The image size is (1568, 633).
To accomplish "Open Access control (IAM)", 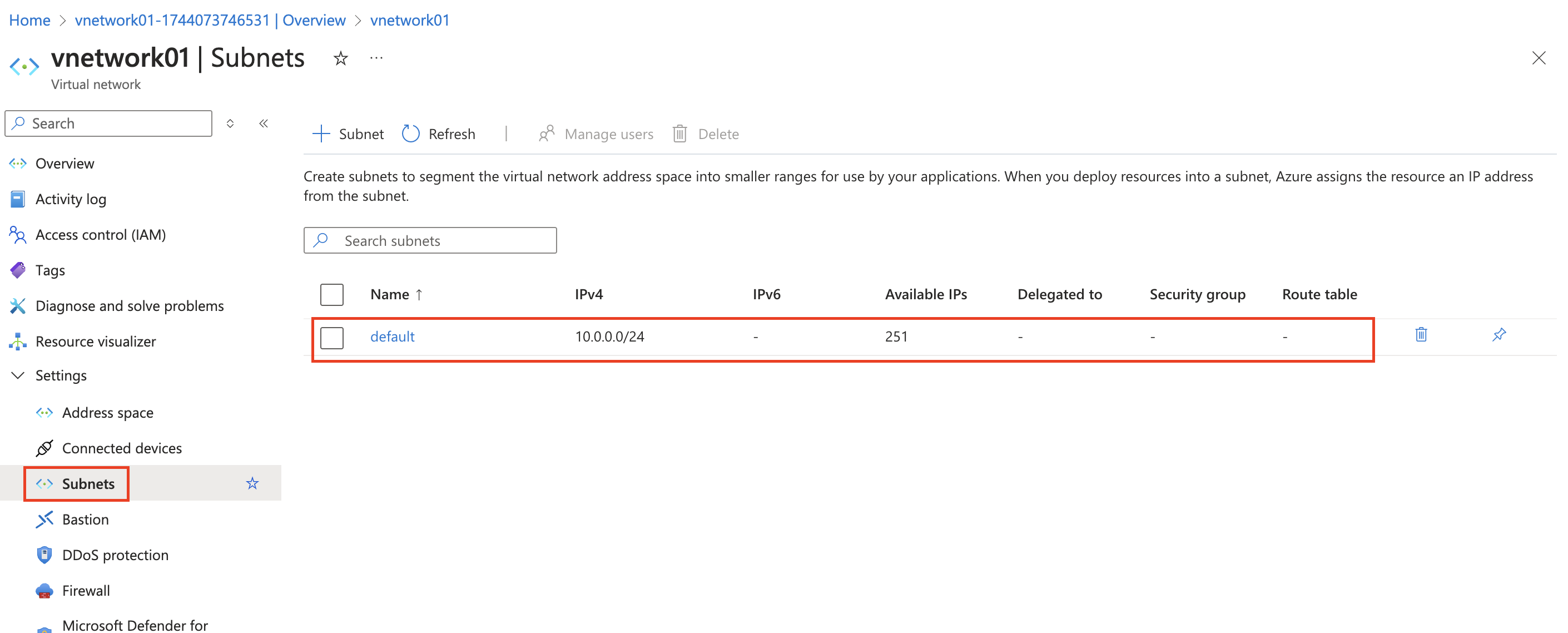I will [x=101, y=235].
